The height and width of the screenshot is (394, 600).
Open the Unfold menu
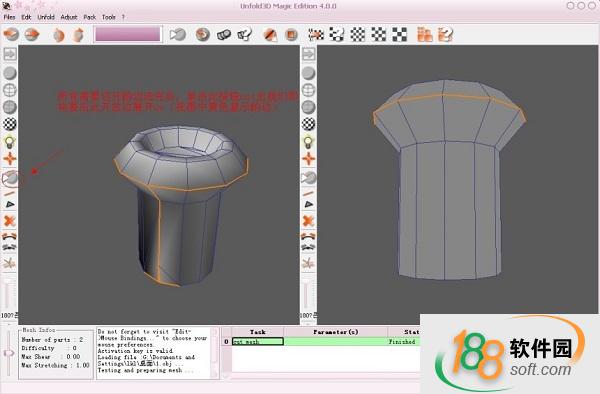(46, 17)
